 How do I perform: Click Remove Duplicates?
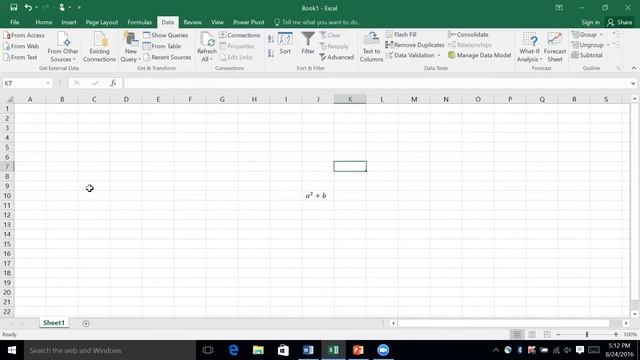415,45
